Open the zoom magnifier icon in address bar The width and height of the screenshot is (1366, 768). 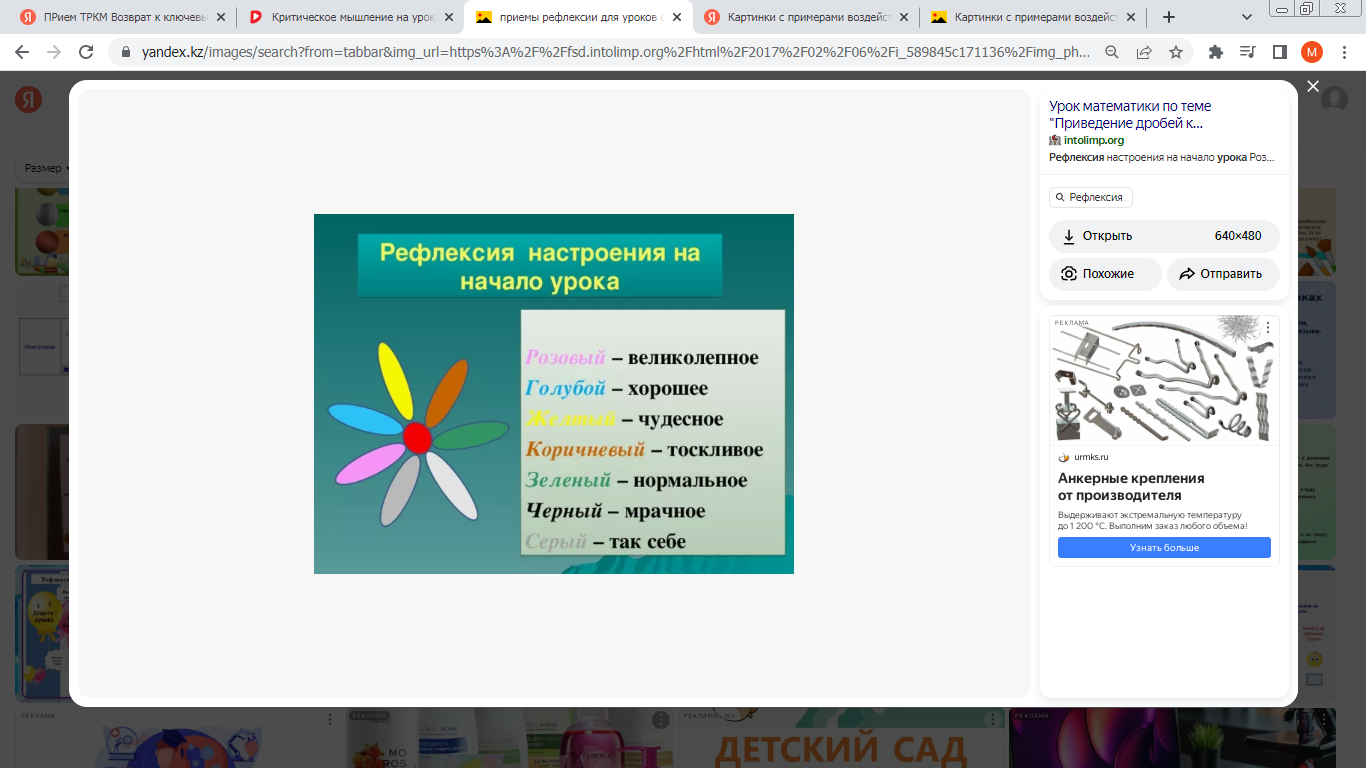point(1112,53)
